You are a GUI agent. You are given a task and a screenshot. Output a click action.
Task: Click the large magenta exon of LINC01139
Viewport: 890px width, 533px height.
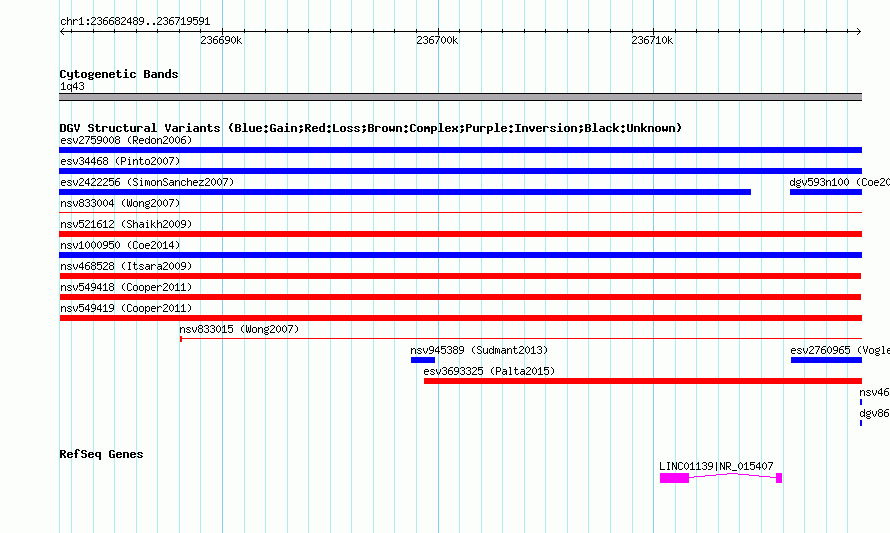point(674,478)
